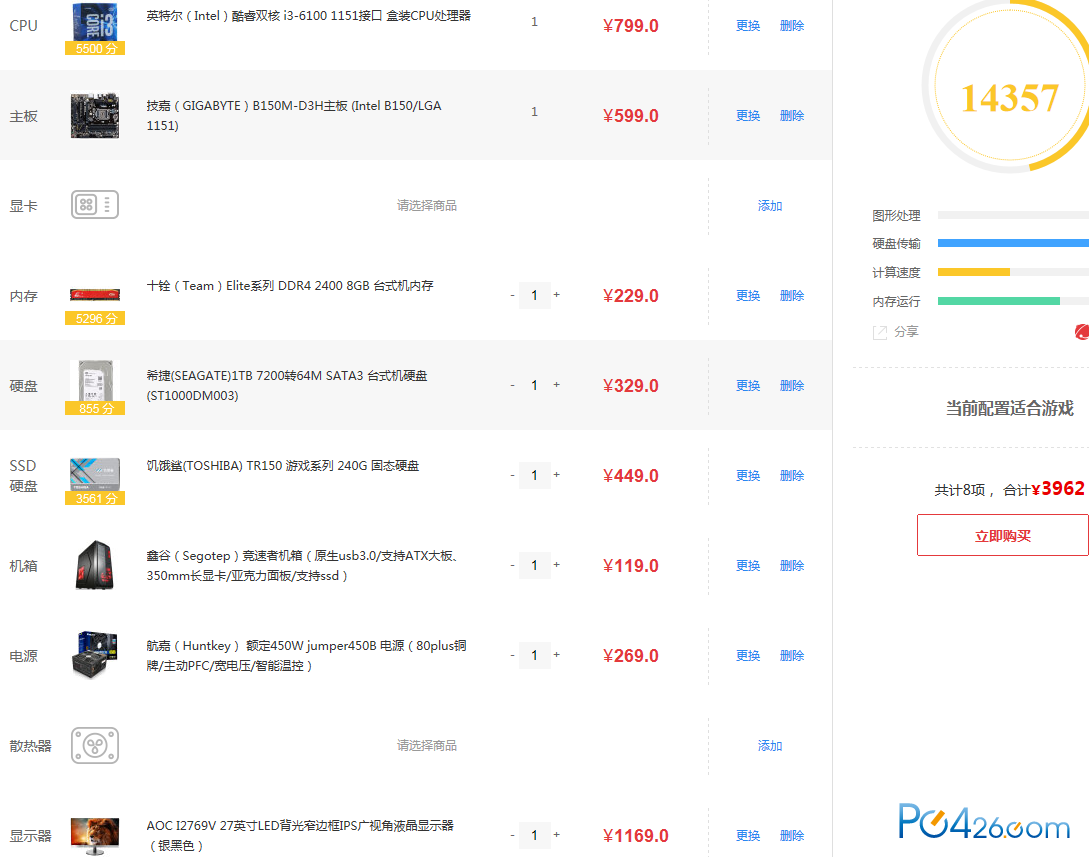Decrease case quantity with minus
Screen dimensions: 1089x857
tap(513, 565)
